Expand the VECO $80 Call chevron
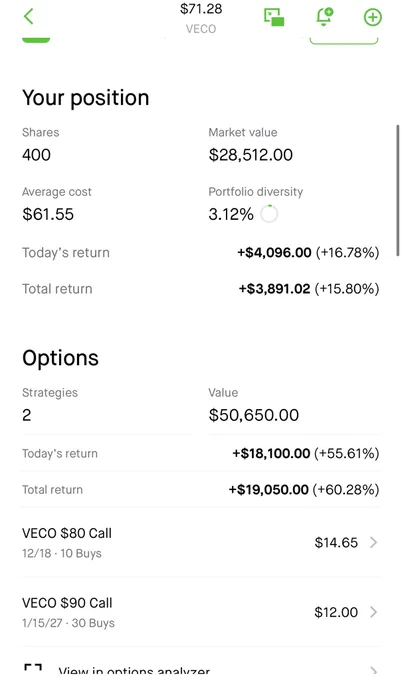Viewport: 402px width, 680px height. (x=373, y=542)
